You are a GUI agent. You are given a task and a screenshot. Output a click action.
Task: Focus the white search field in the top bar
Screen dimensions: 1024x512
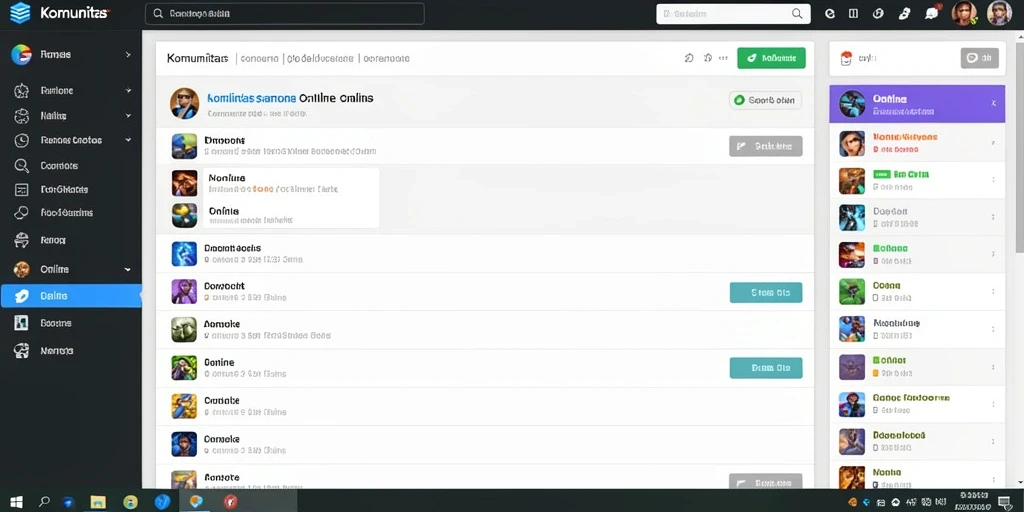(x=733, y=14)
